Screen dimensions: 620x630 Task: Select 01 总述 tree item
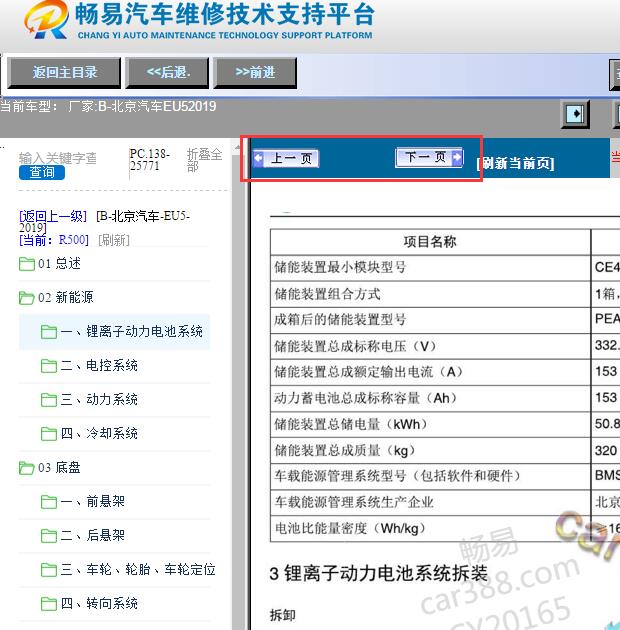click(59, 264)
